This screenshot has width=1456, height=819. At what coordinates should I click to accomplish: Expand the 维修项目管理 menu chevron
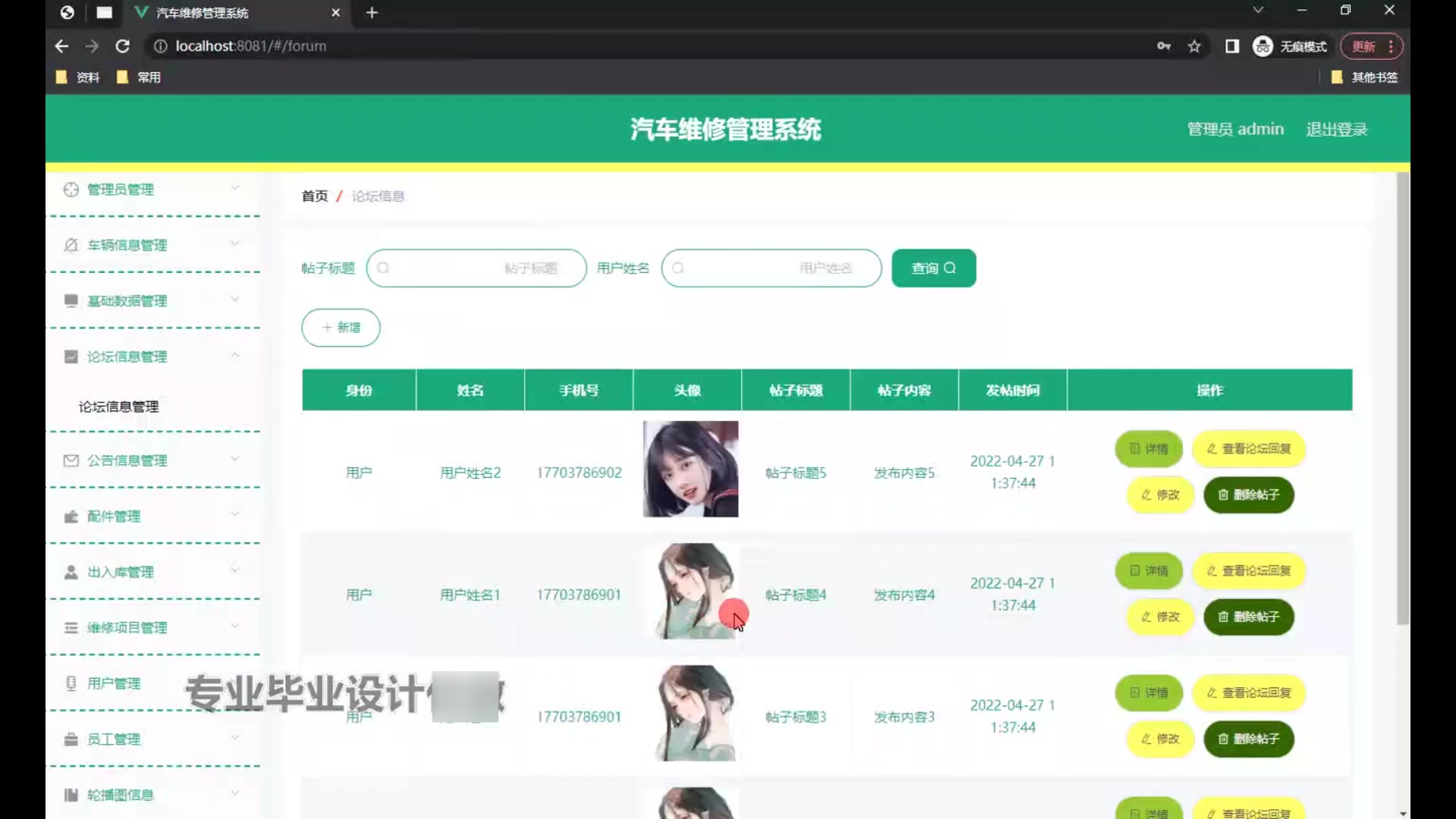[x=235, y=626]
